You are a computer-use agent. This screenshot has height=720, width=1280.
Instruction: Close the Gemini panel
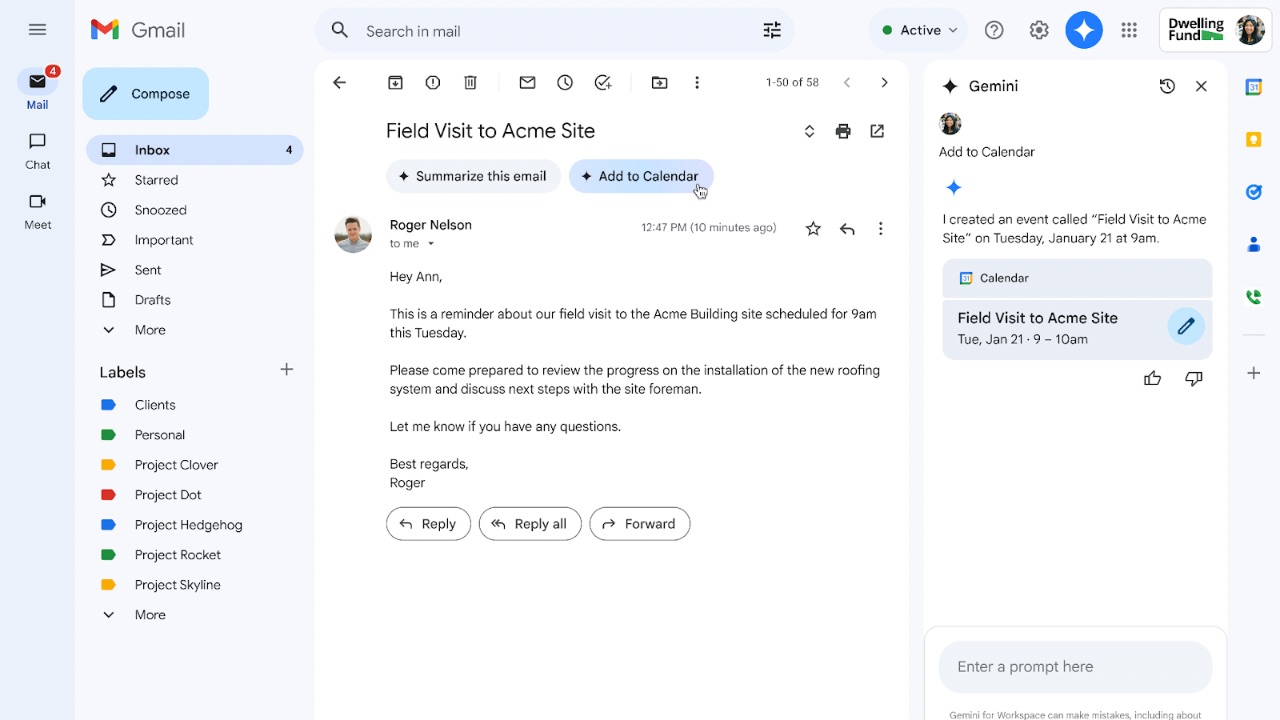pos(1202,87)
